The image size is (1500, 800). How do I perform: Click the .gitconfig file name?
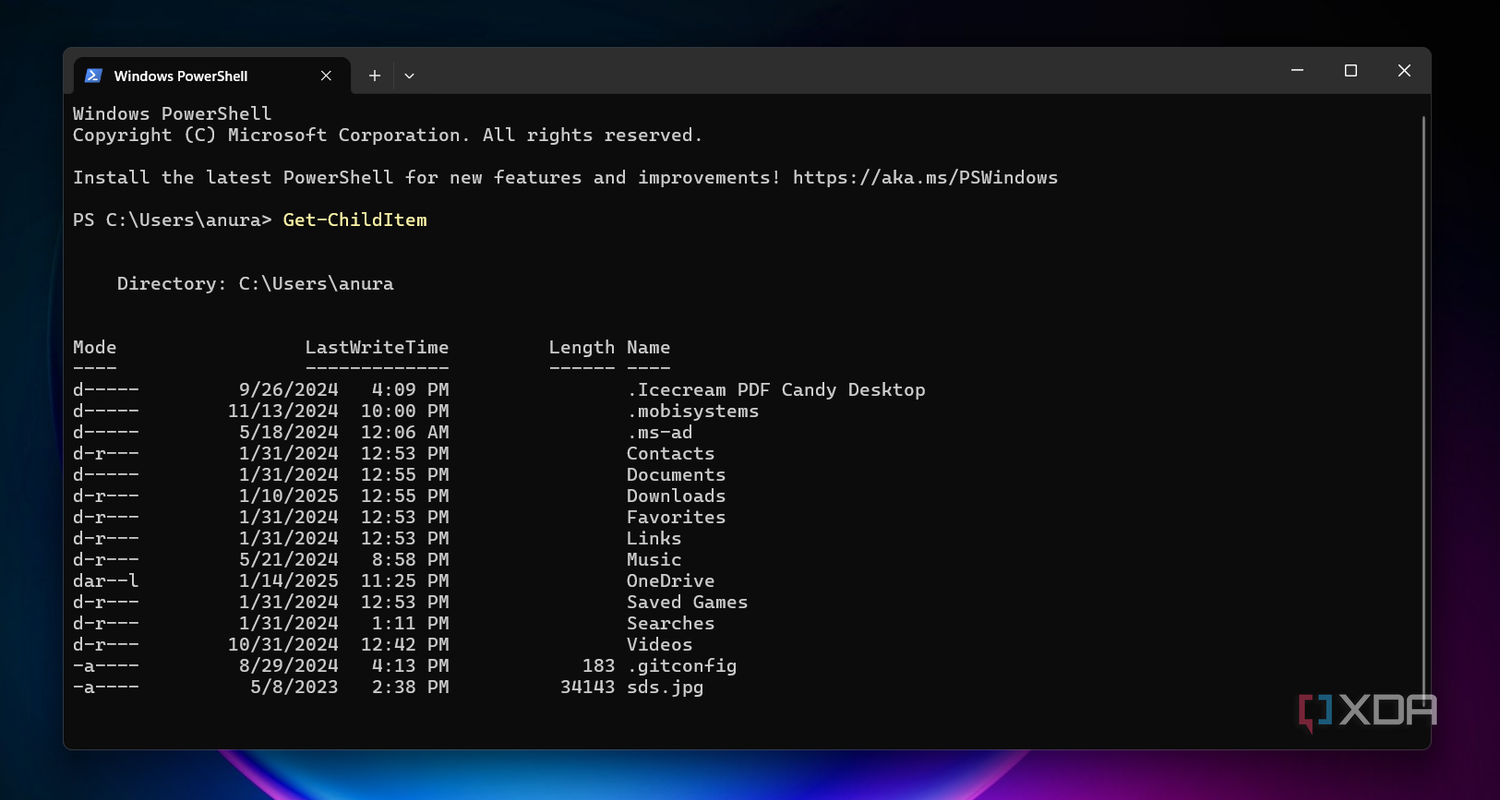pyautogui.click(x=682, y=666)
